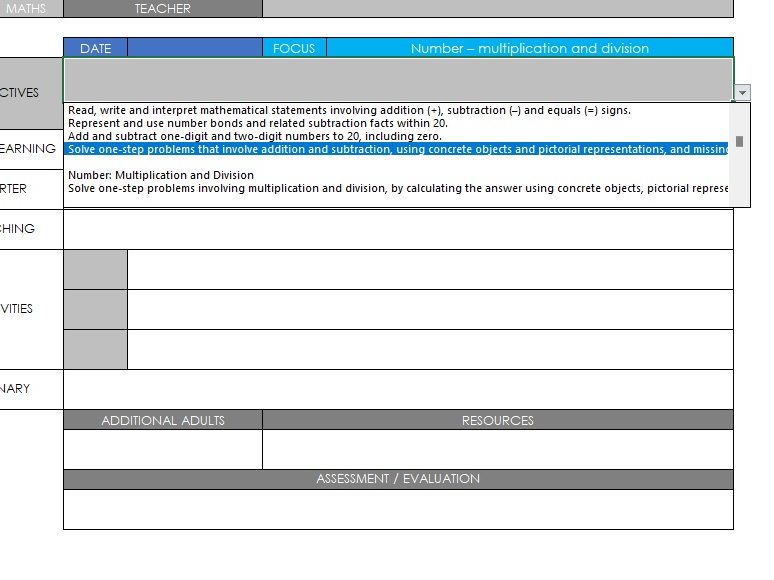
Task: Select the grey objectives cell above the list
Action: 398,79
